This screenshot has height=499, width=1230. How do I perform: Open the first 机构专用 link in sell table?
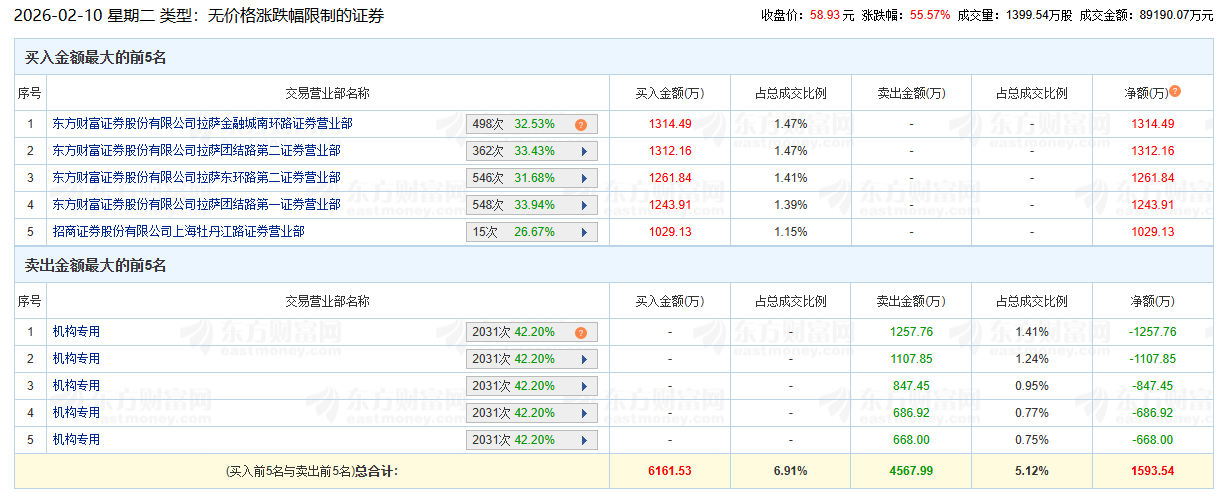point(76,332)
